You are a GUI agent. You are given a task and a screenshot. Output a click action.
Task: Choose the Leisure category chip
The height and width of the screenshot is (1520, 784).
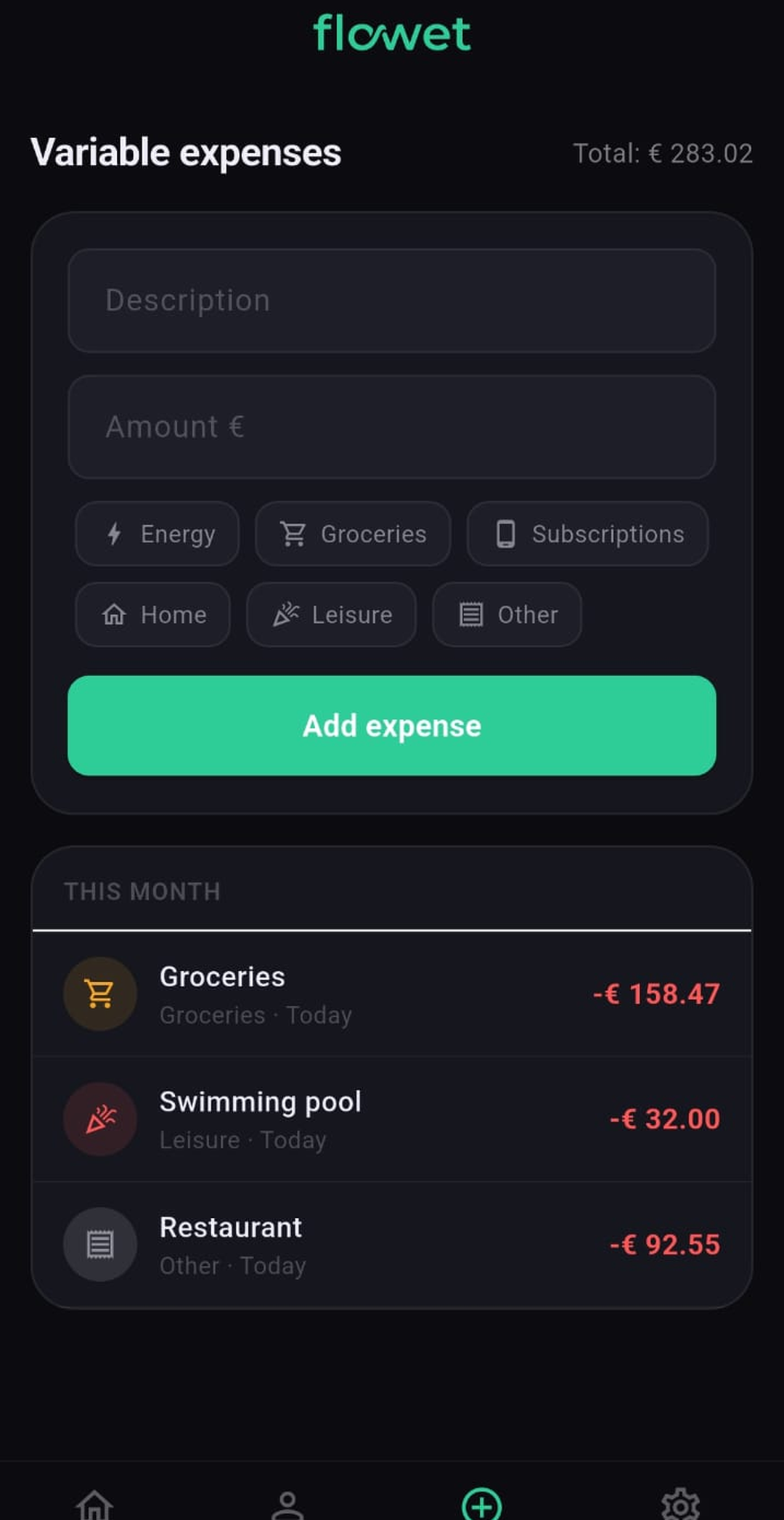332,614
